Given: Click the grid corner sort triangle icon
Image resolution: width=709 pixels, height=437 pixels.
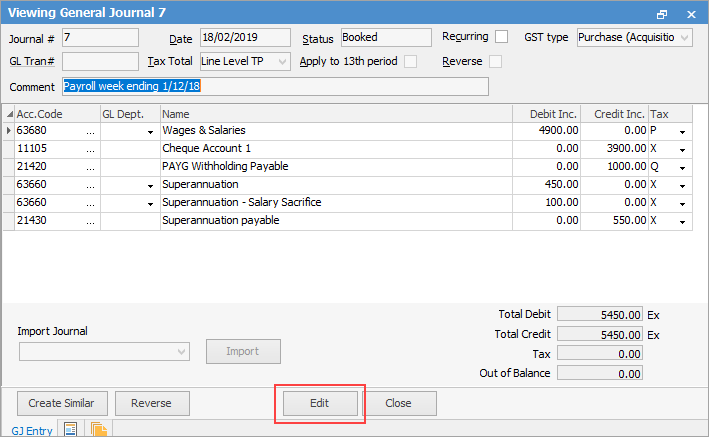Looking at the screenshot, I should tap(9, 114).
